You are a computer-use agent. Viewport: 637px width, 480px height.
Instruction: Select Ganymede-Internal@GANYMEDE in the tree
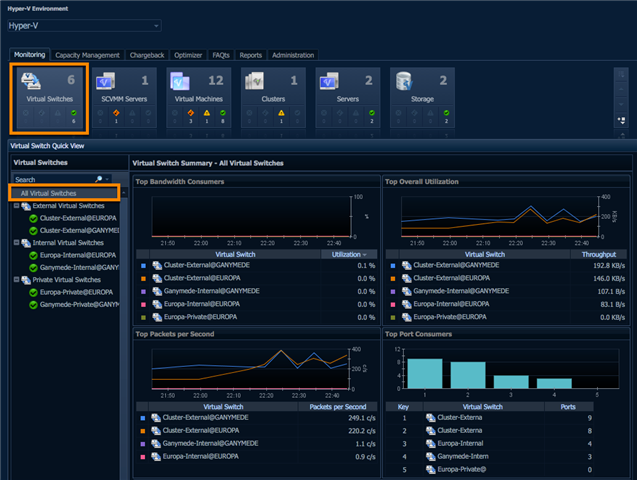(x=79, y=268)
